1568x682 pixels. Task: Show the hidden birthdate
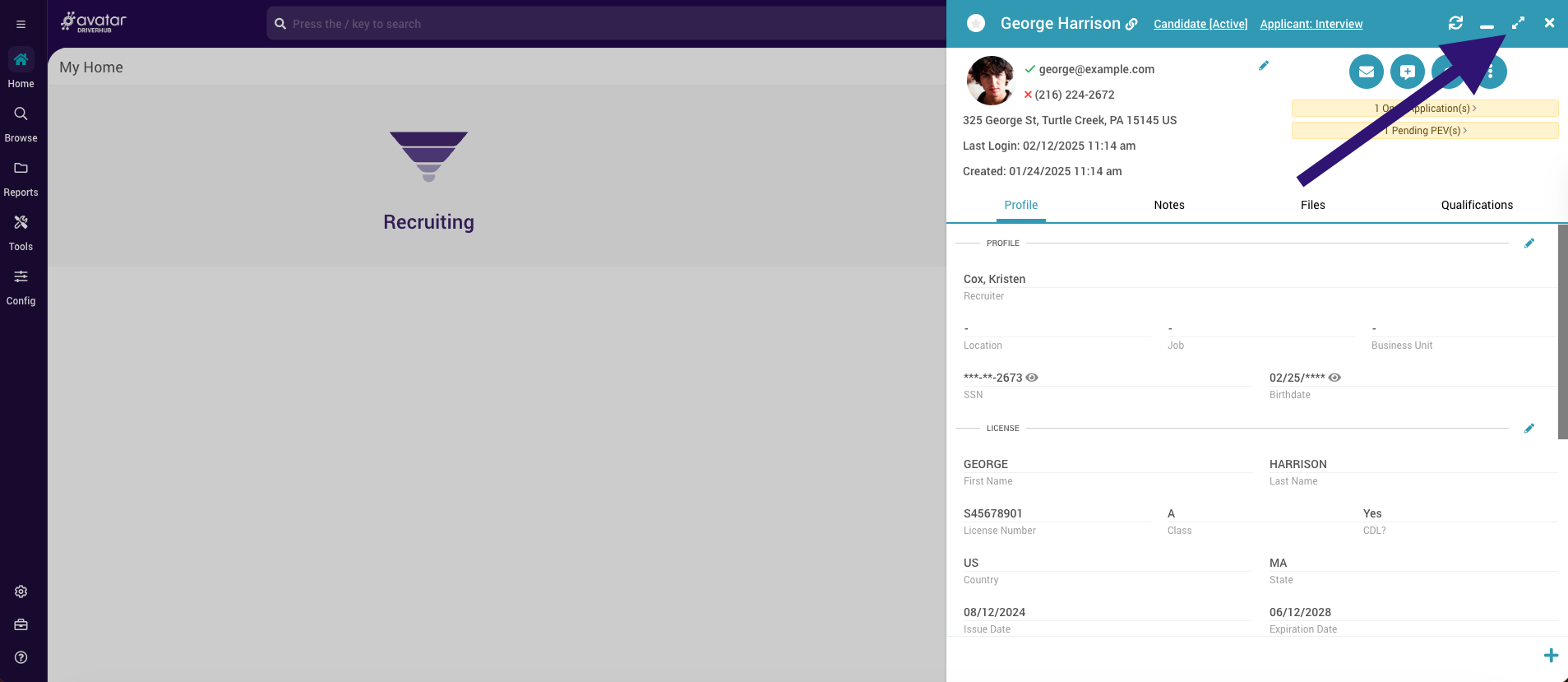coord(1334,378)
